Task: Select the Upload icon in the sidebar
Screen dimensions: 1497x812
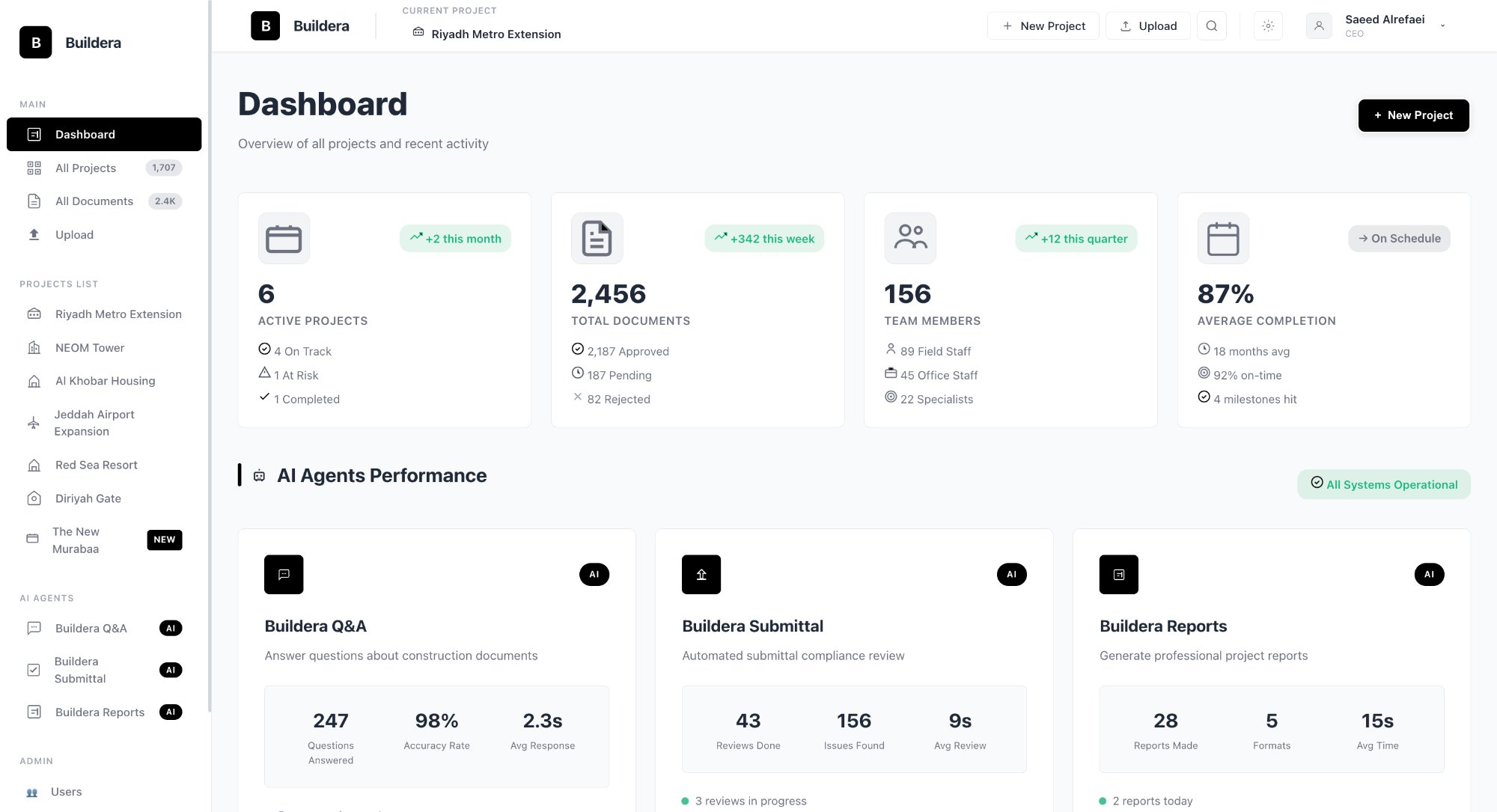Action: point(34,234)
